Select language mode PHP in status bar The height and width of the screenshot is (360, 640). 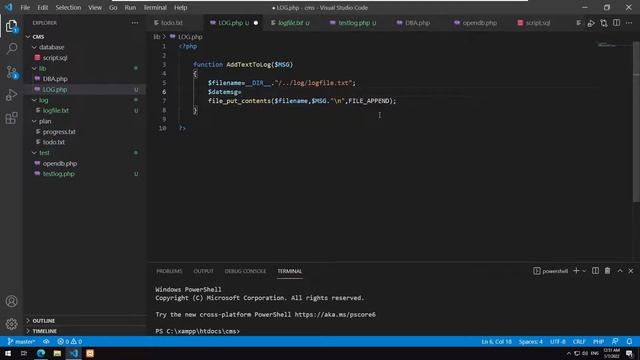[x=598, y=341]
